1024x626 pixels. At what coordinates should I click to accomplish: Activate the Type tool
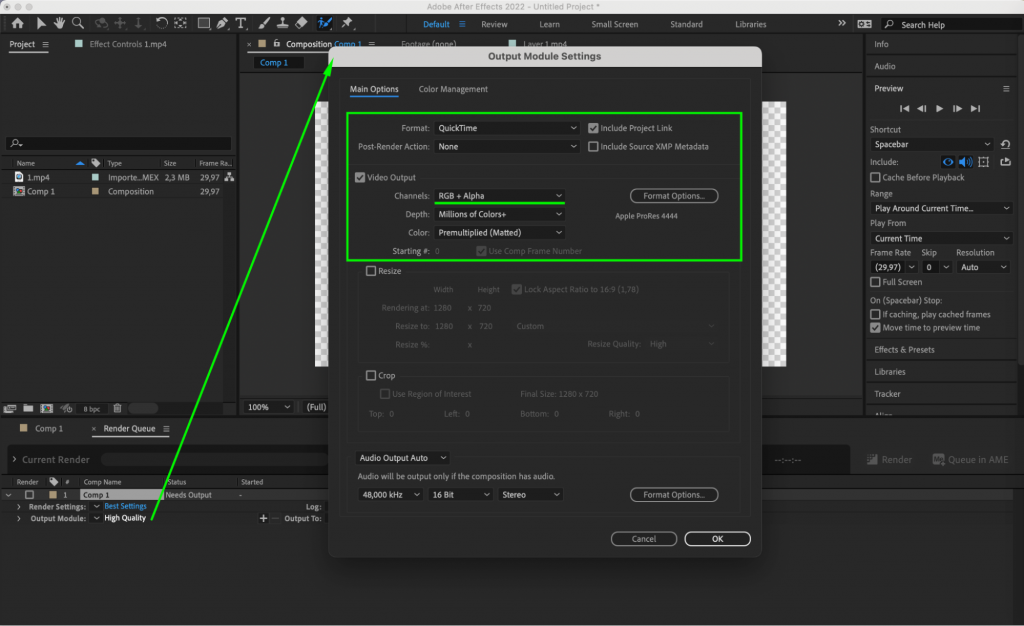(241, 21)
